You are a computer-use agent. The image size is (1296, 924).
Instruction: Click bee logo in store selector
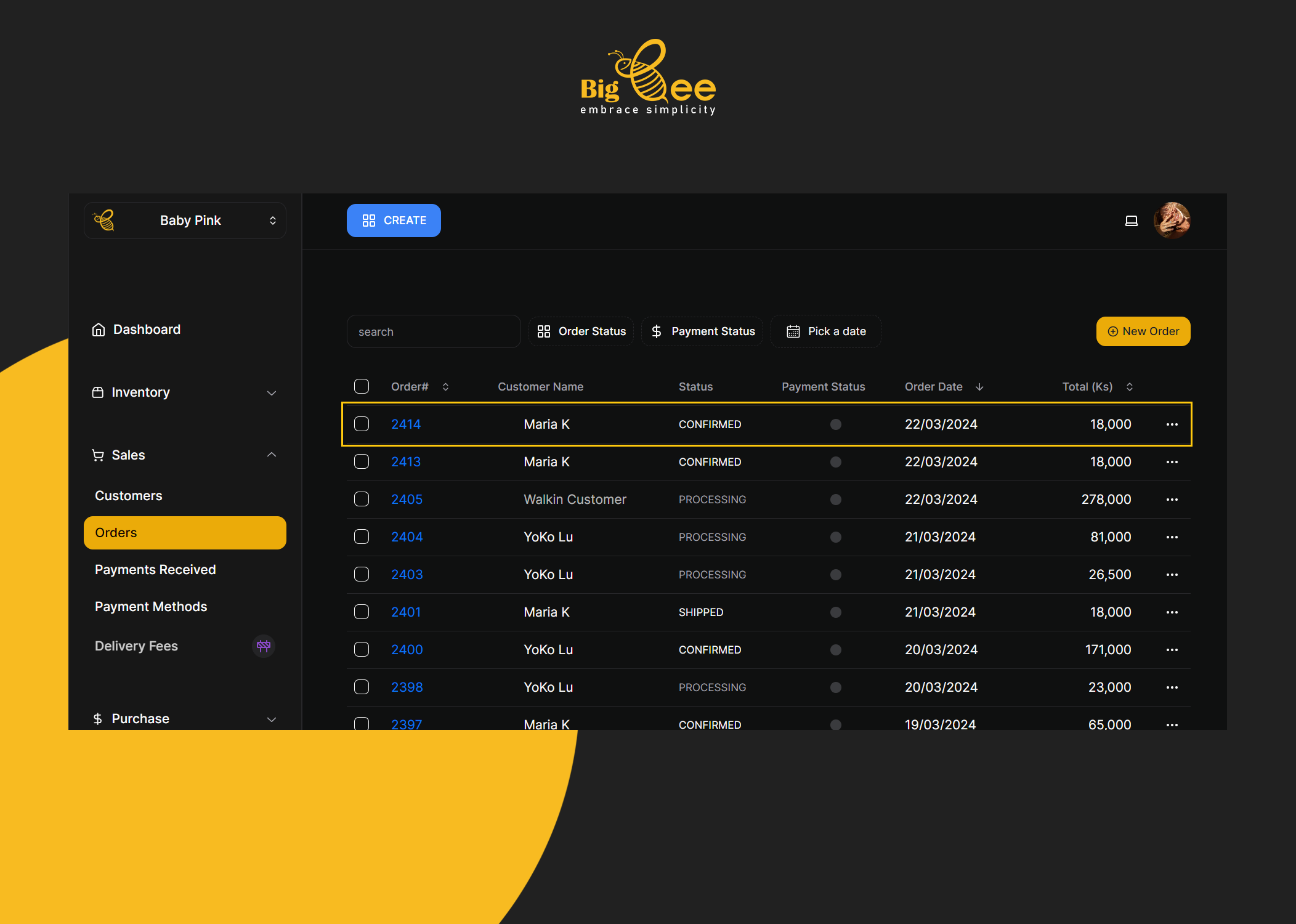point(103,221)
